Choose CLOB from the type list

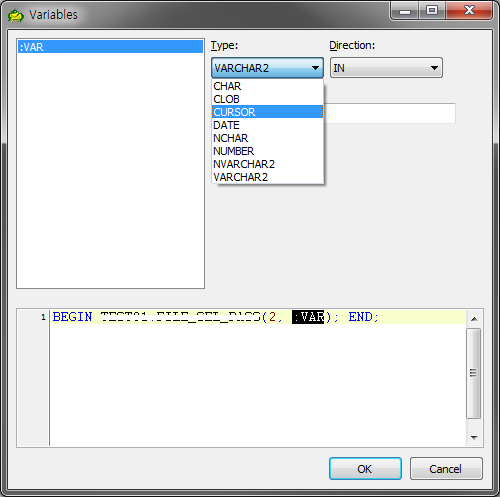267,99
